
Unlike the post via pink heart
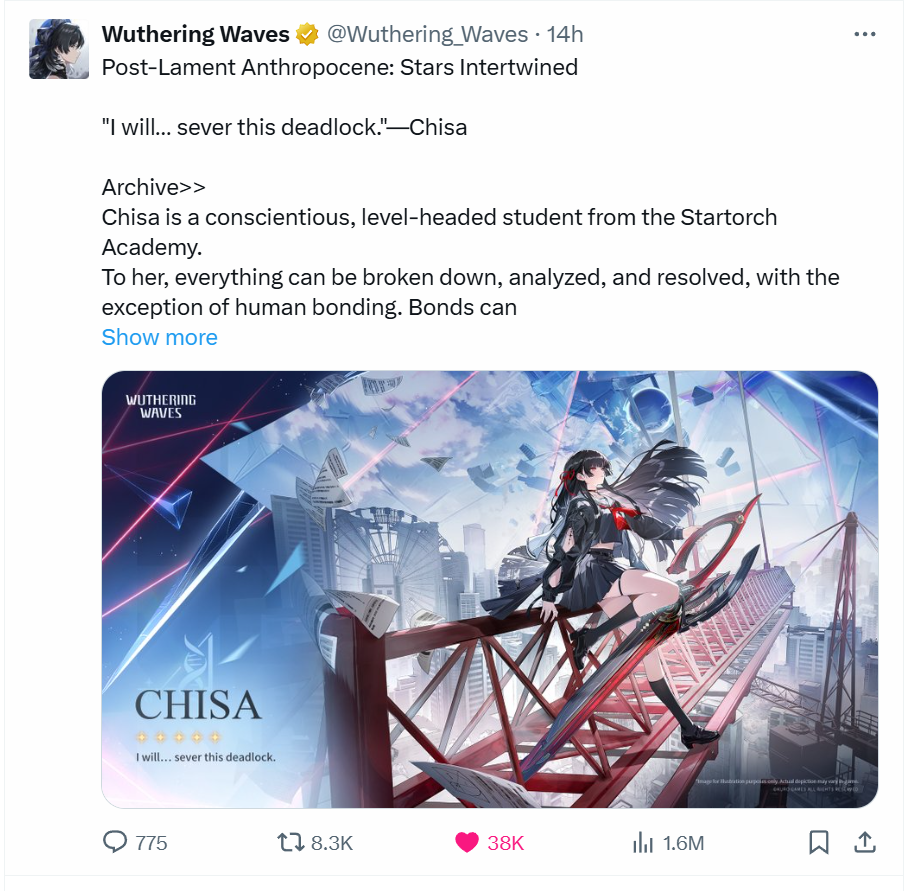tap(466, 843)
